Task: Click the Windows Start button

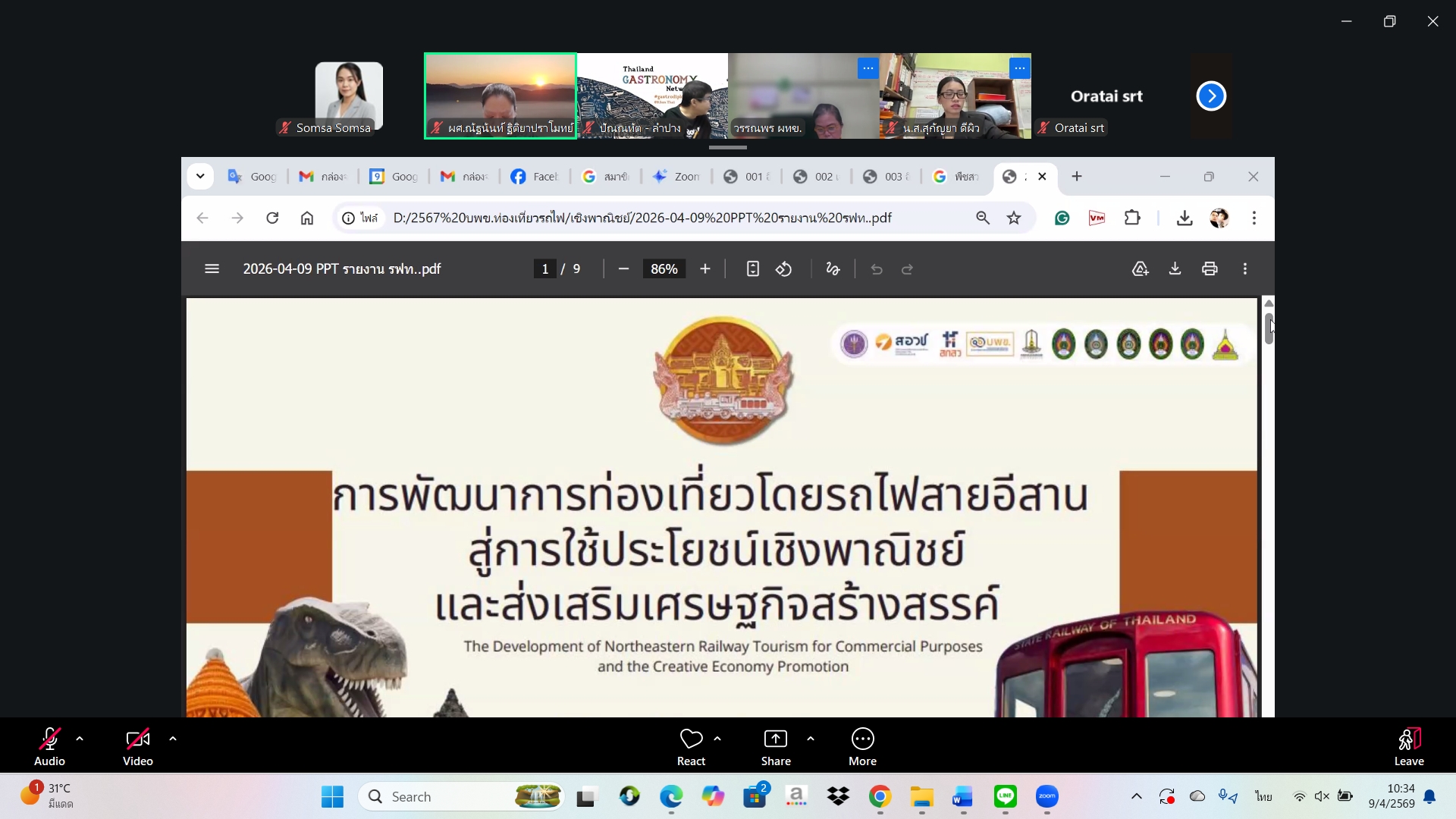Action: coord(332,796)
